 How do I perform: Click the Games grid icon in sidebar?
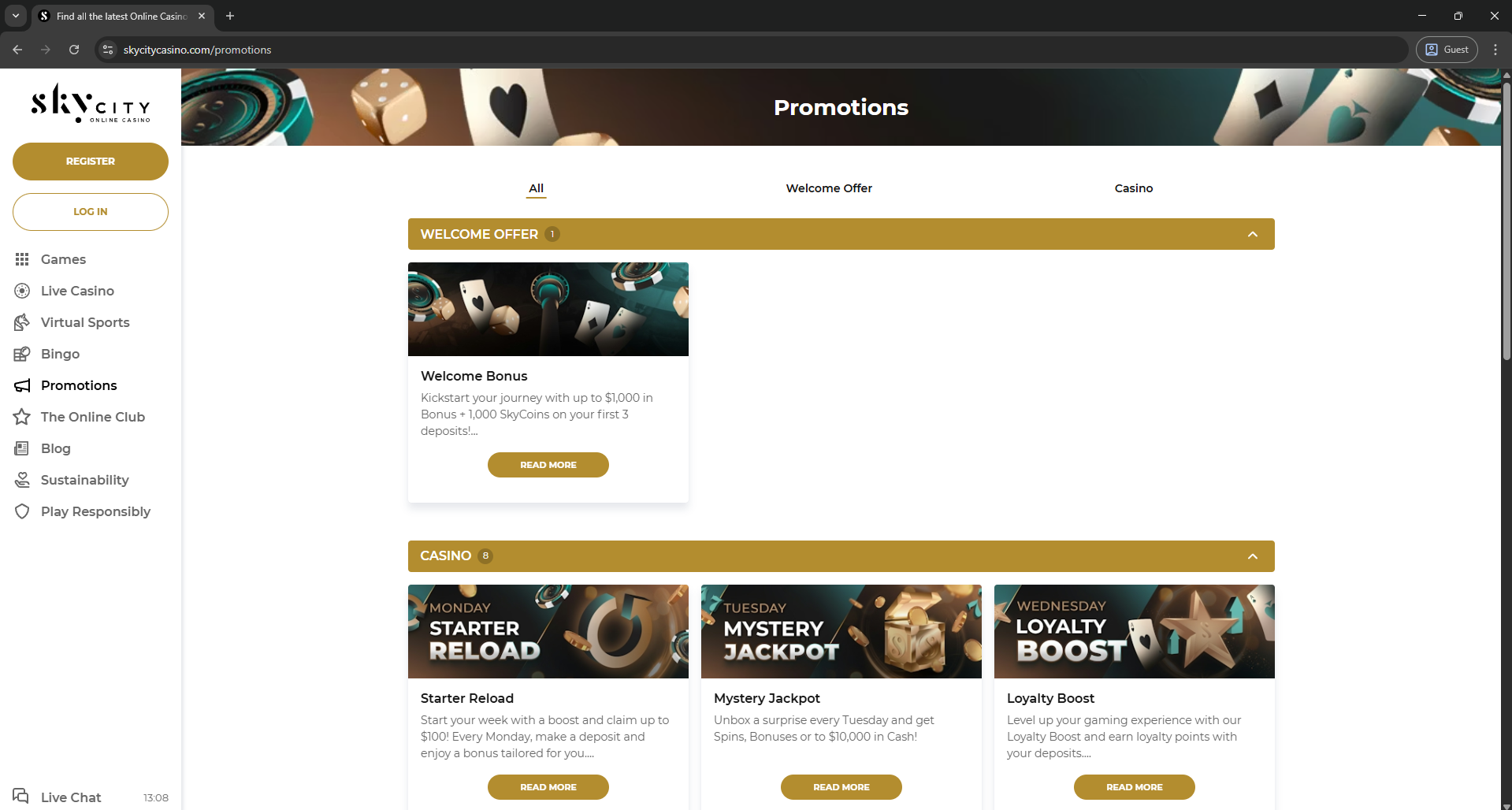tap(22, 259)
